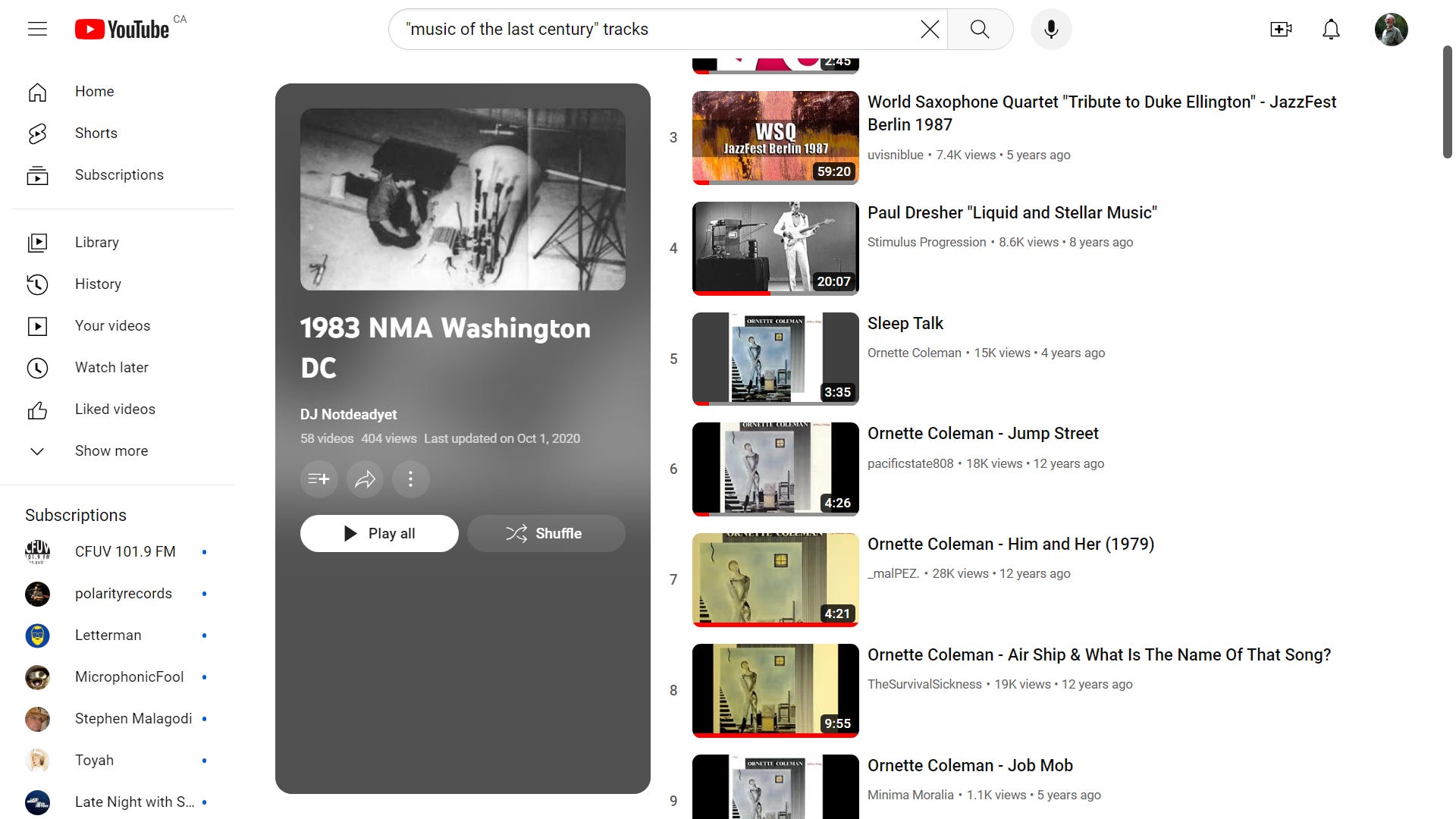Open Stimulus Progression channel link
1456x819 pixels.
click(x=927, y=242)
